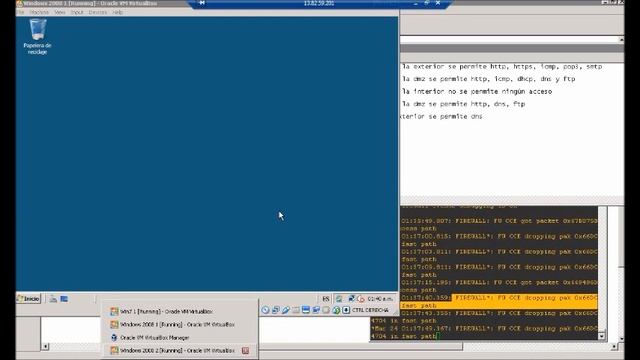Click the red alert tray icon
The width and height of the screenshot is (640, 360).
pyautogui.click(x=361, y=299)
